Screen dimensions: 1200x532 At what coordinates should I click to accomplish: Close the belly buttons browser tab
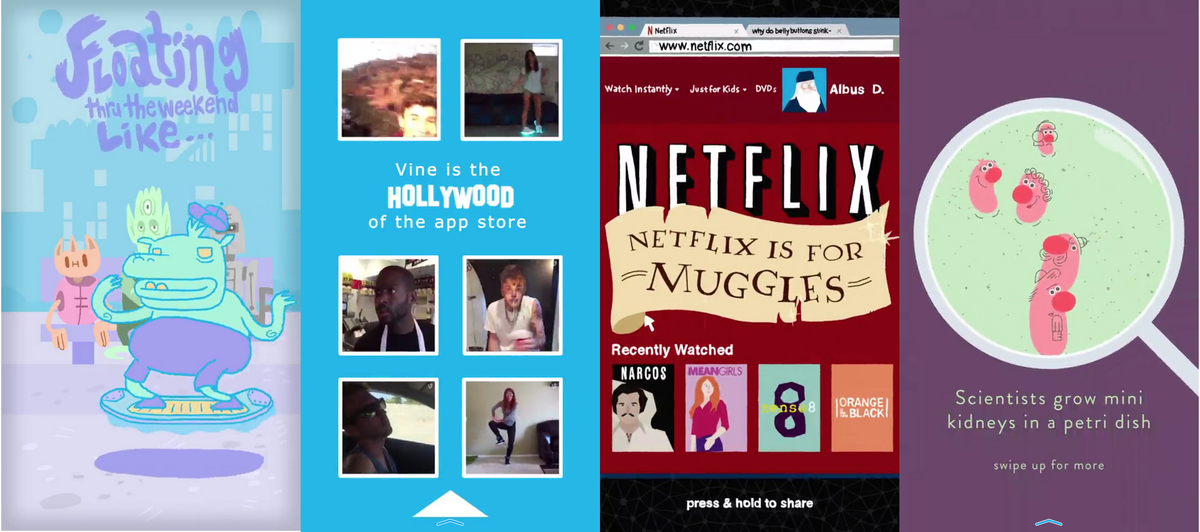pyautogui.click(x=837, y=31)
